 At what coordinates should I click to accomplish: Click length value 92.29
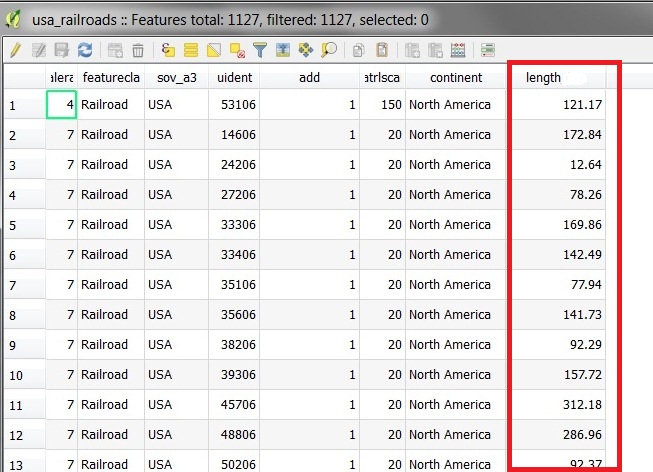(x=586, y=345)
